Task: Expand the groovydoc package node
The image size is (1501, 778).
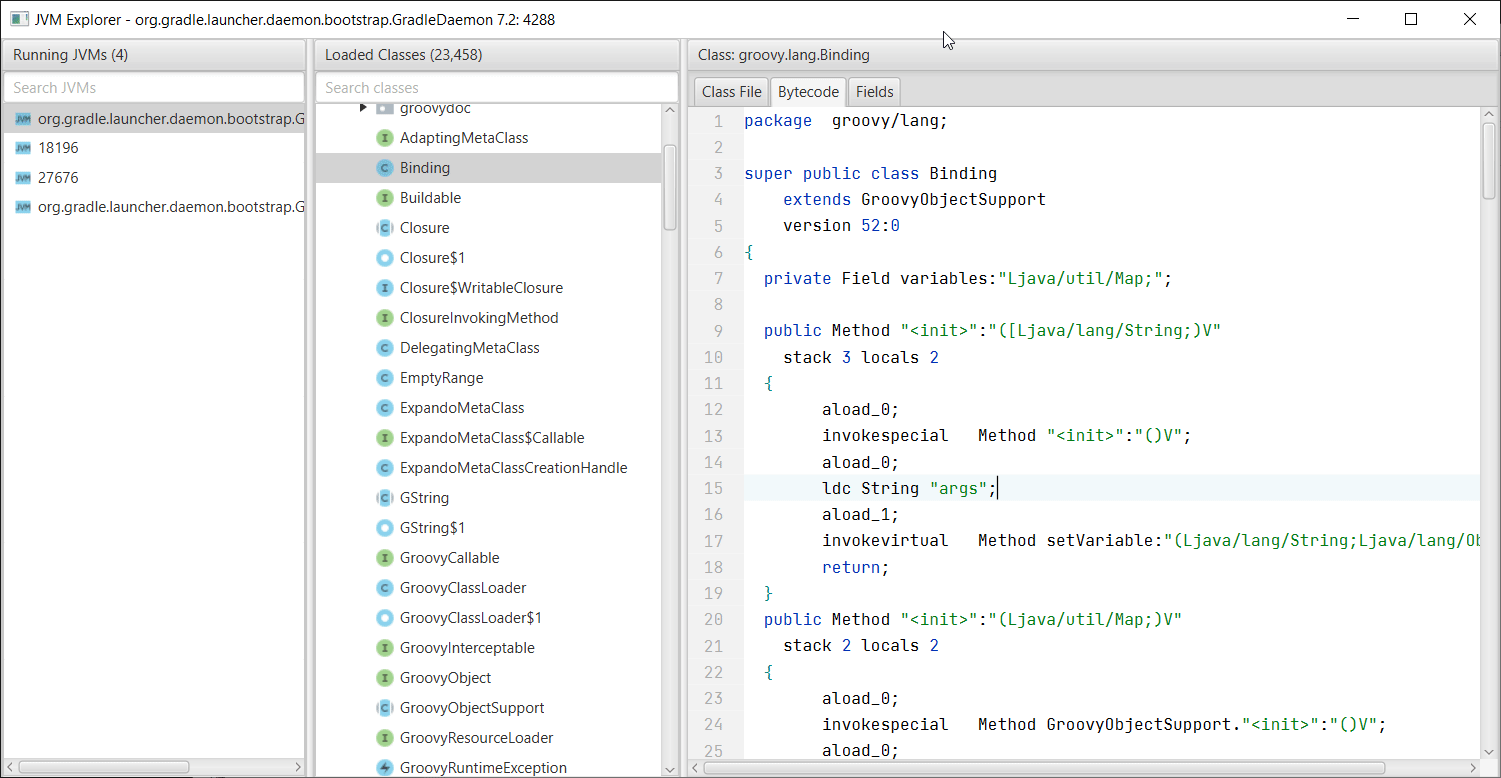Action: point(363,108)
